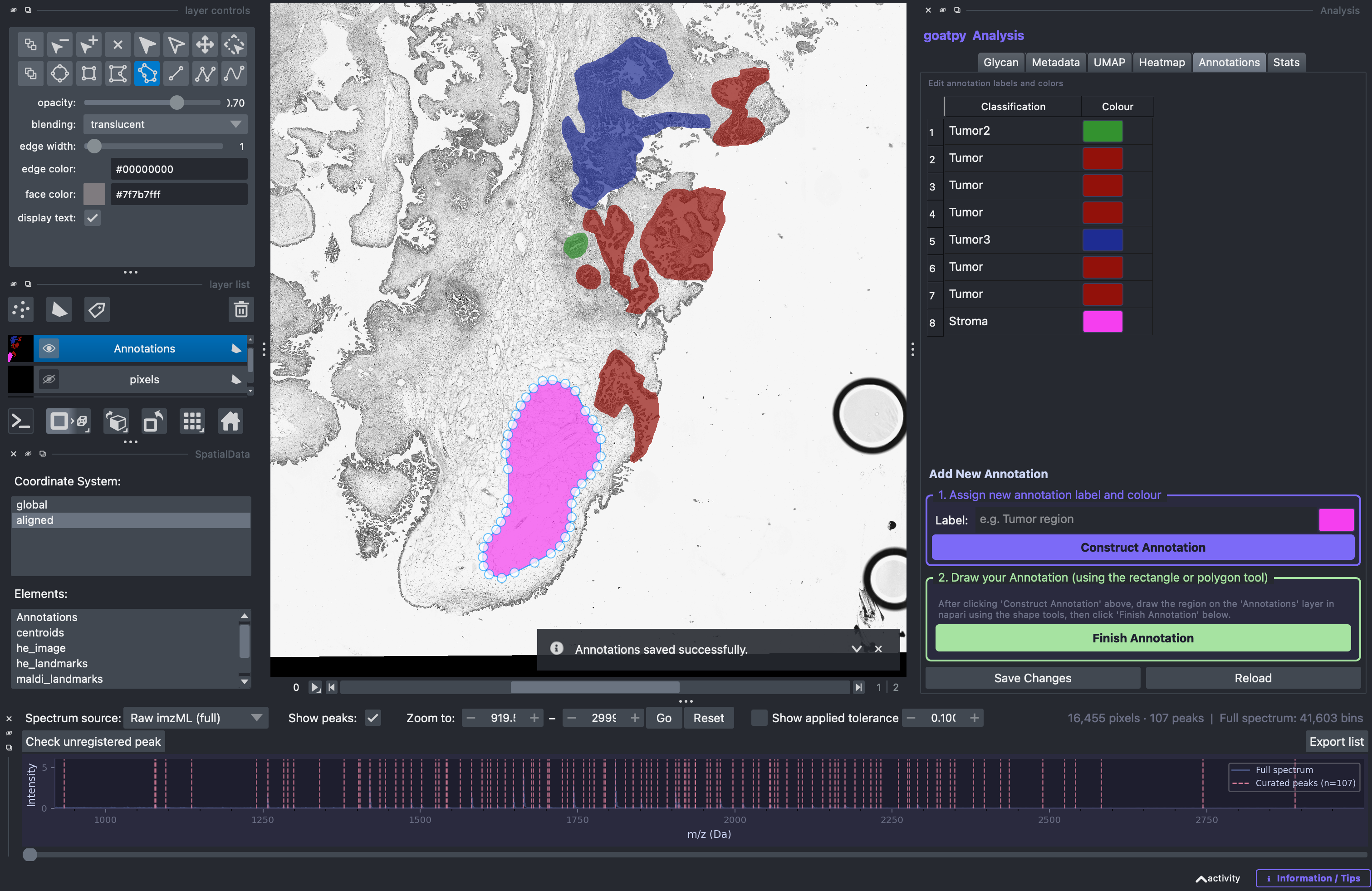Hide the Annotations layer via eye
This screenshot has height=891, width=1372.
coord(49,348)
